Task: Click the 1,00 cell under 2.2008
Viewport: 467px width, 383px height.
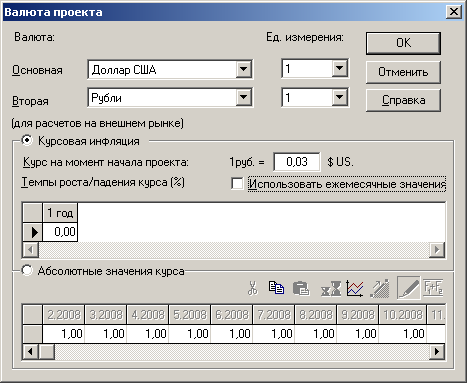Action: [x=64, y=334]
